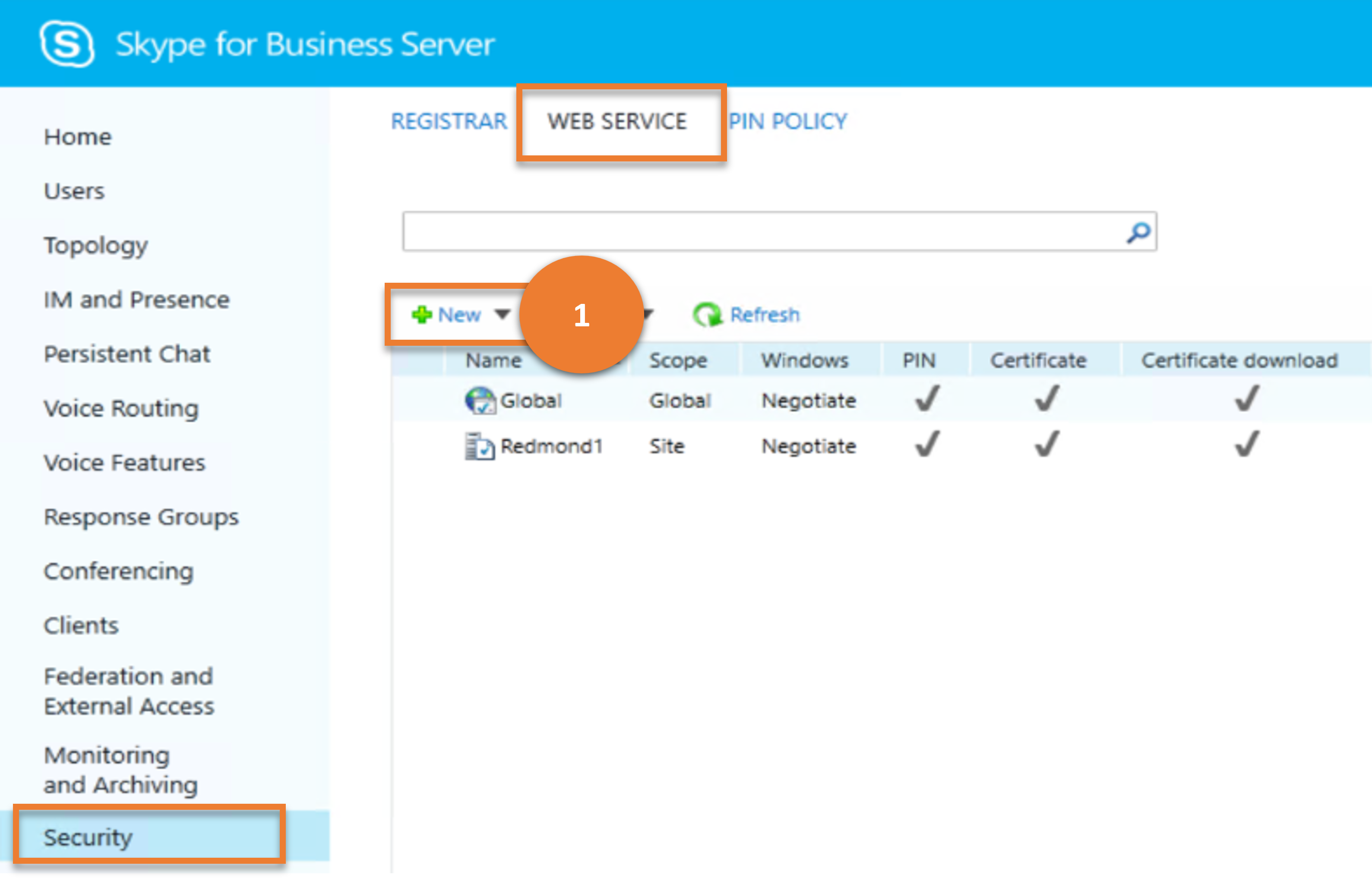Screen dimensions: 1372x878
Task: Open the Conferencing section
Action: pyautogui.click(x=119, y=571)
